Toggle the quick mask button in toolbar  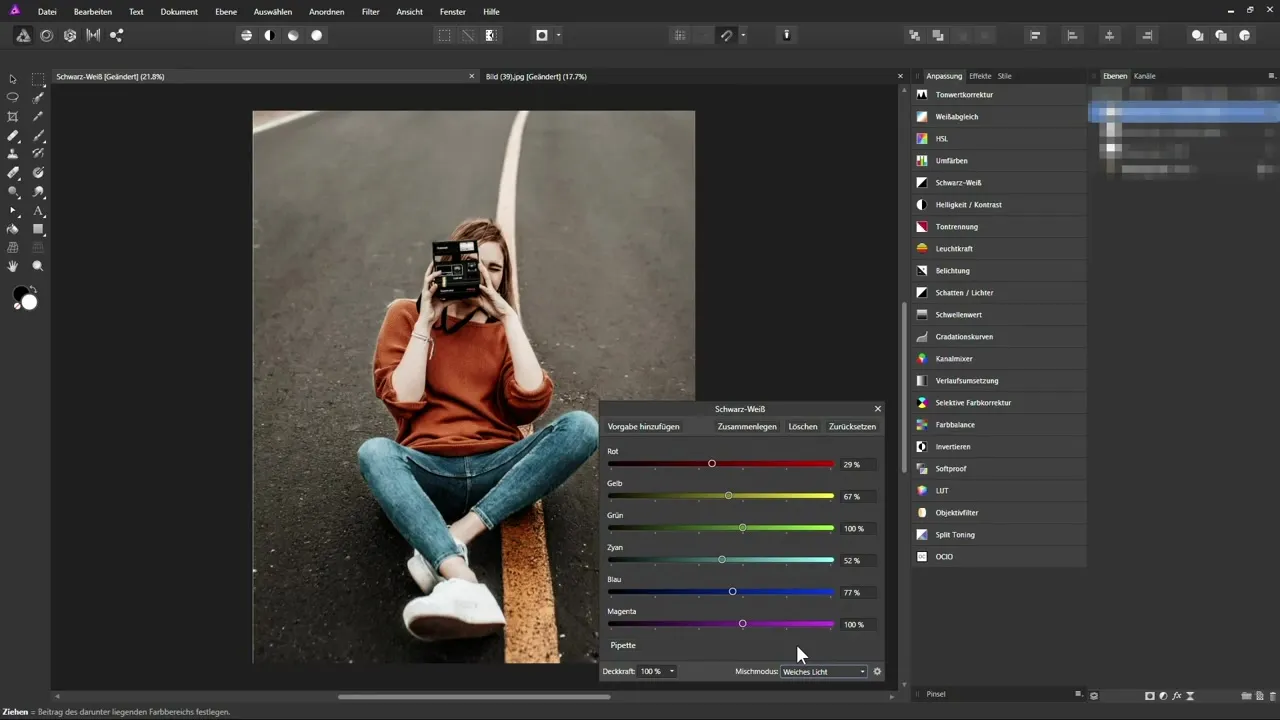542,35
